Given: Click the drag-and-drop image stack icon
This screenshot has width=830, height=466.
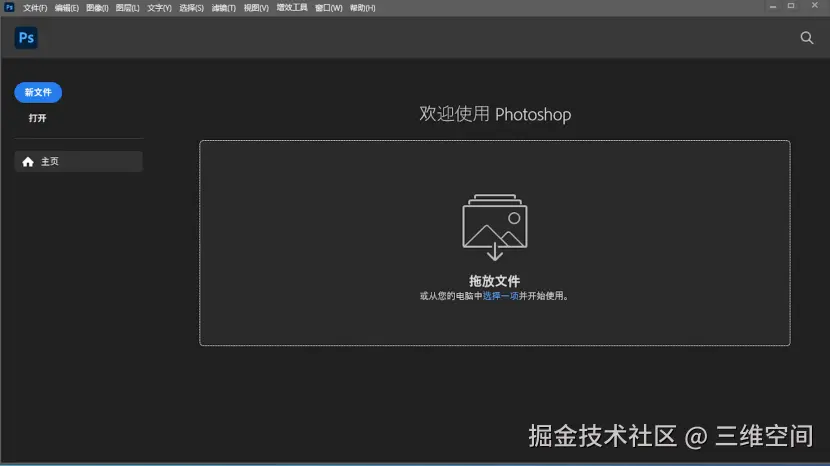Looking at the screenshot, I should 494,227.
